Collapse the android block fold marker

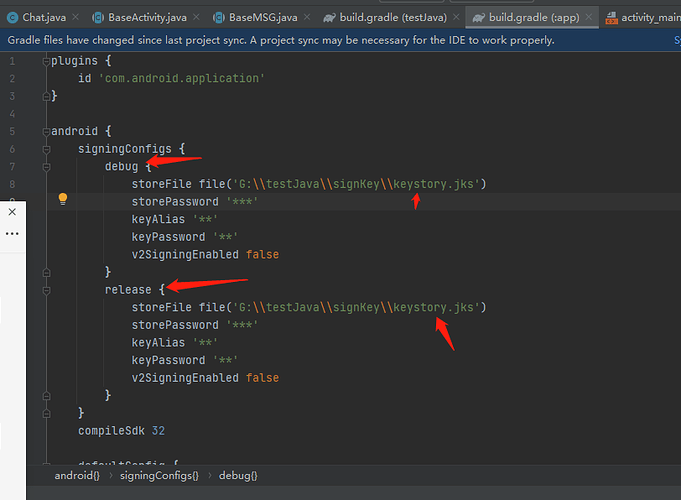pyautogui.click(x=46, y=132)
